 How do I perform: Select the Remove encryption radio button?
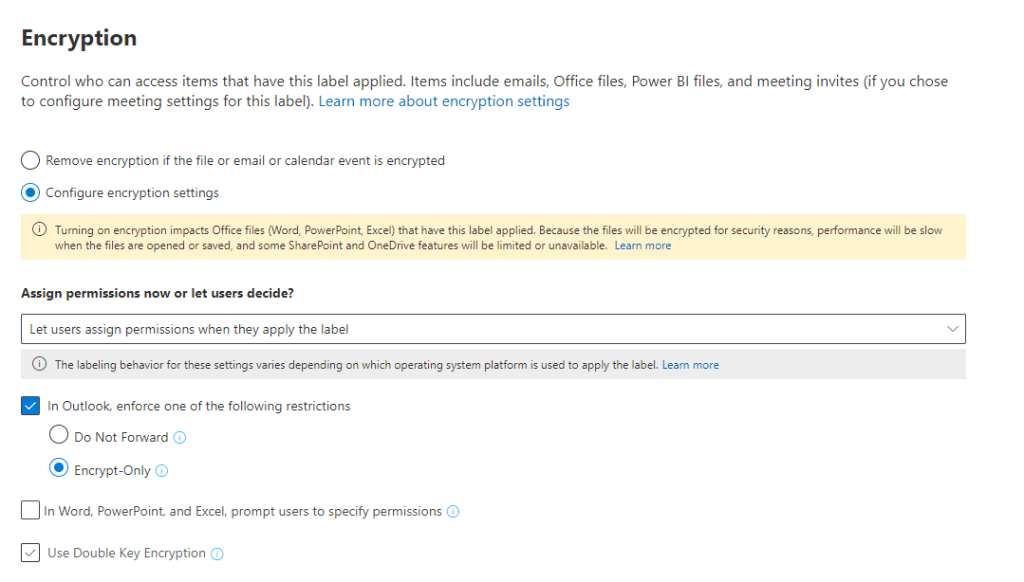tap(31, 161)
